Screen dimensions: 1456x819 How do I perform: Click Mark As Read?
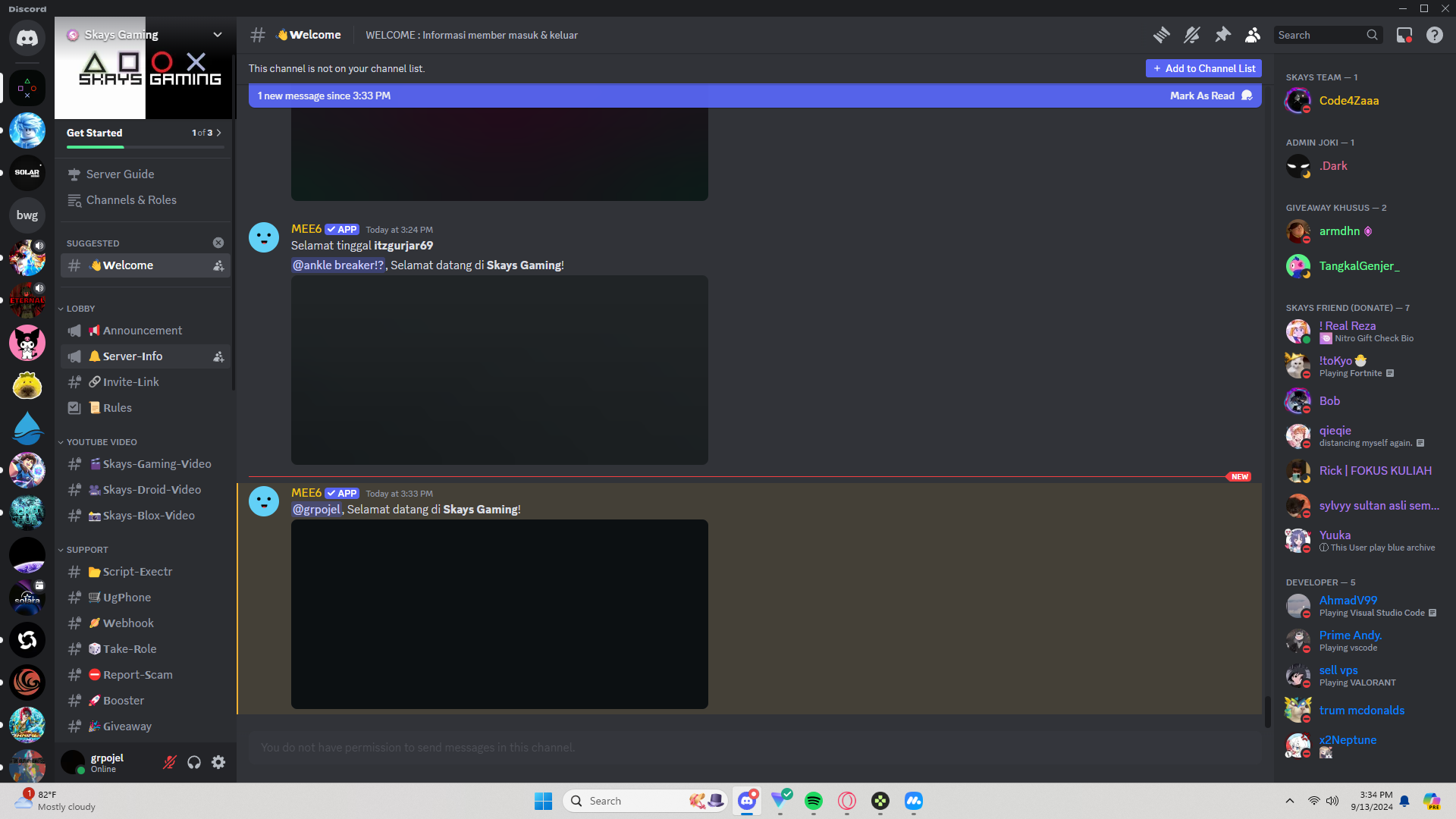1210,96
